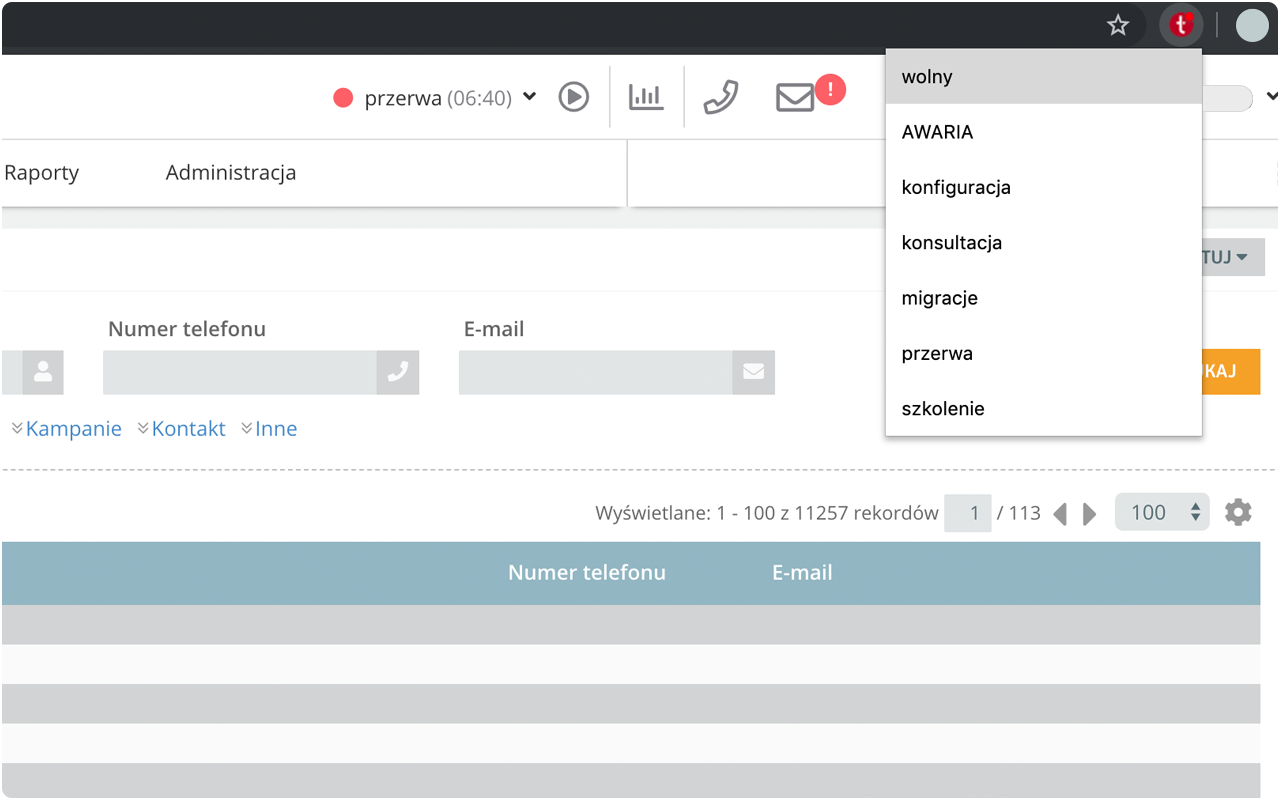Screen dimensions: 1280x800
Task: Select the wolny status option
Action: (x=1043, y=77)
